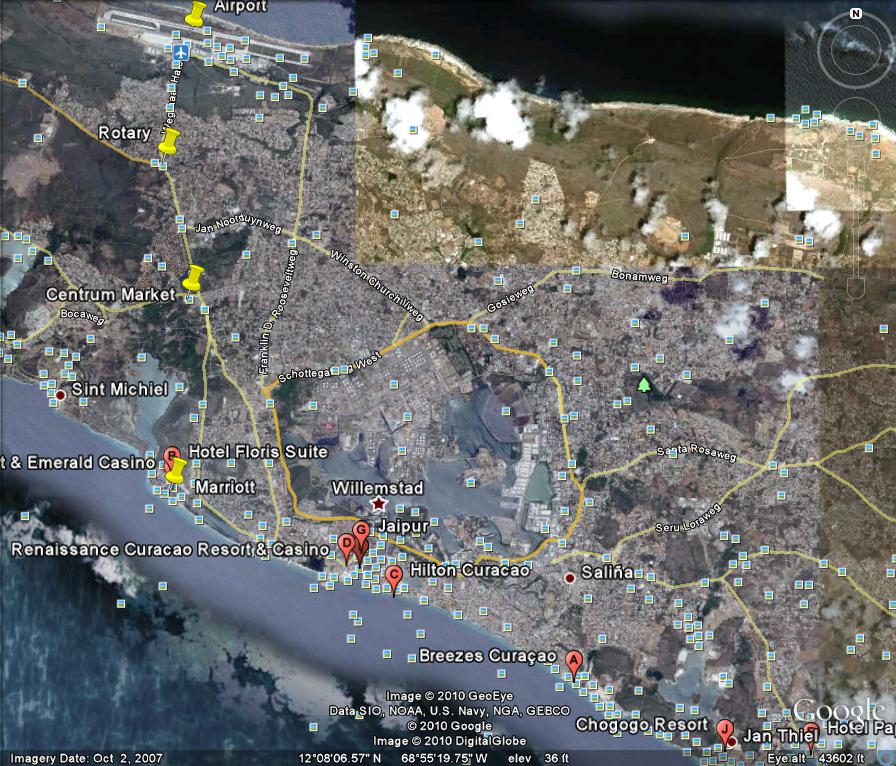Click the Move joystick circle
Viewport: 896px width, 766px height.
tap(855, 124)
